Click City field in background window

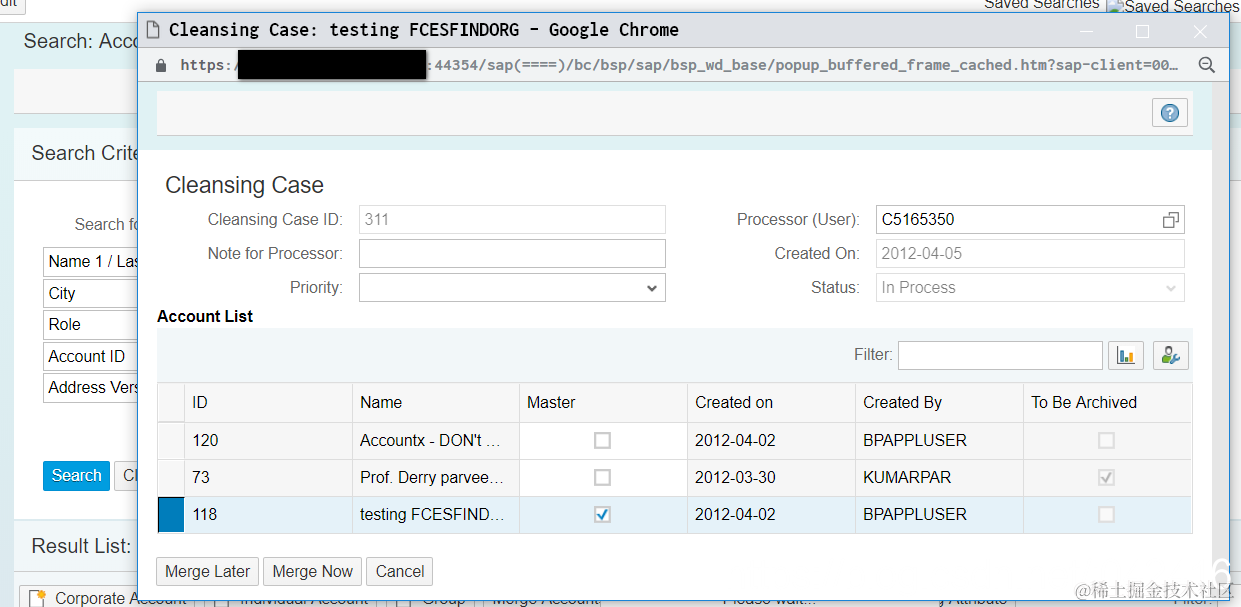click(90, 293)
